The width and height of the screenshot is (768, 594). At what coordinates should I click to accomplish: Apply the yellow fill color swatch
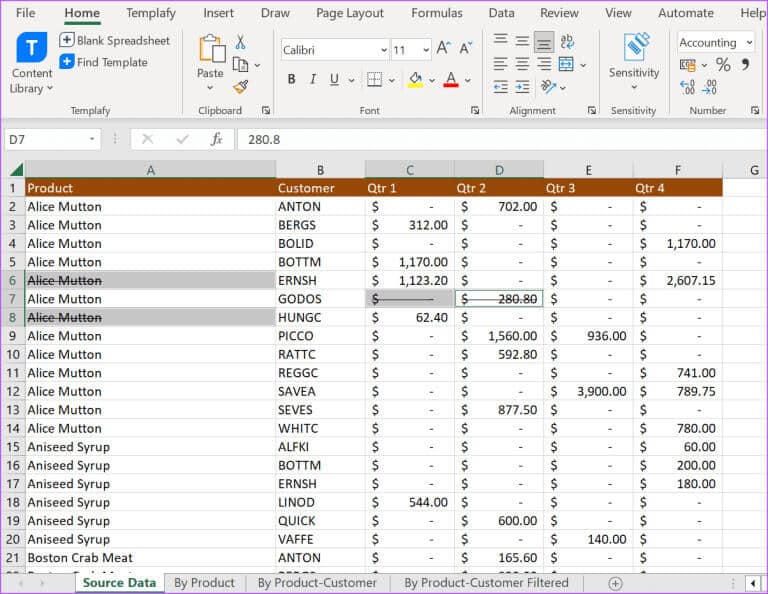pyautogui.click(x=415, y=80)
